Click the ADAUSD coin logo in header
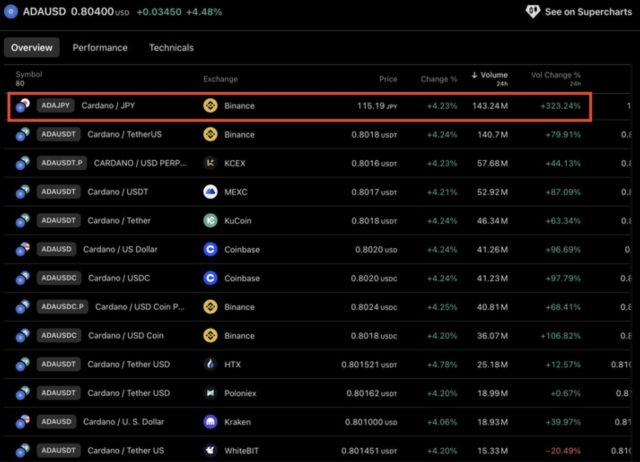 click(x=11, y=11)
